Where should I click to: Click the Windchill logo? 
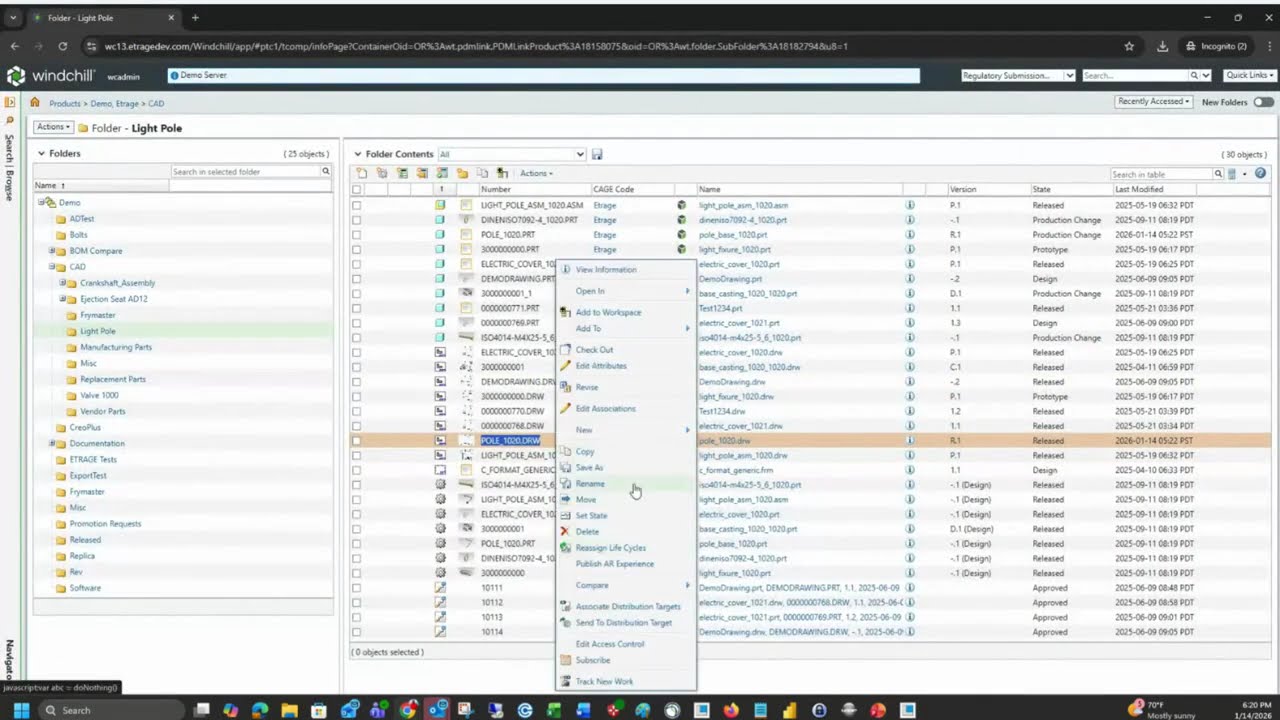point(50,76)
